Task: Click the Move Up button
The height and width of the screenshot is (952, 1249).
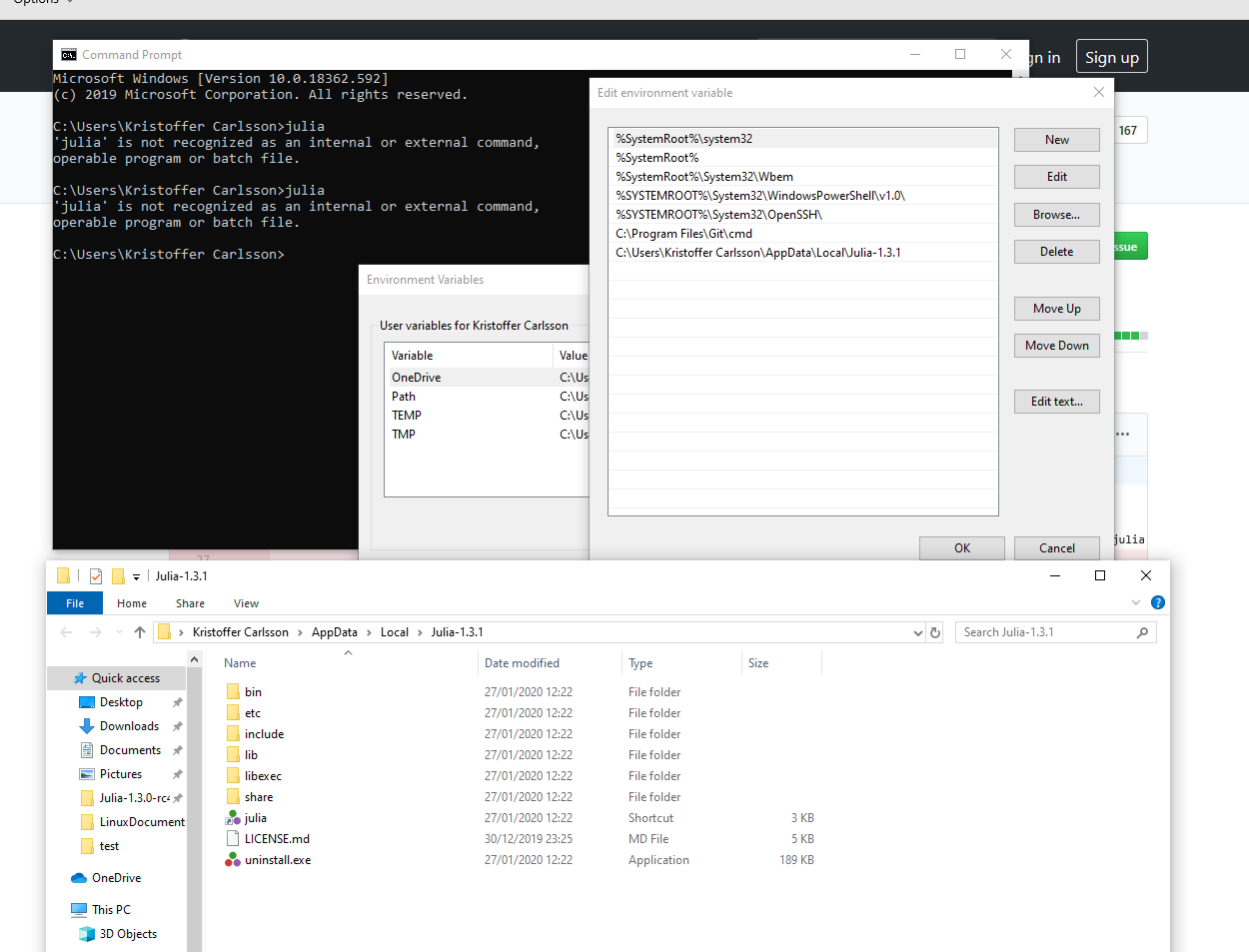Action: click(x=1056, y=309)
